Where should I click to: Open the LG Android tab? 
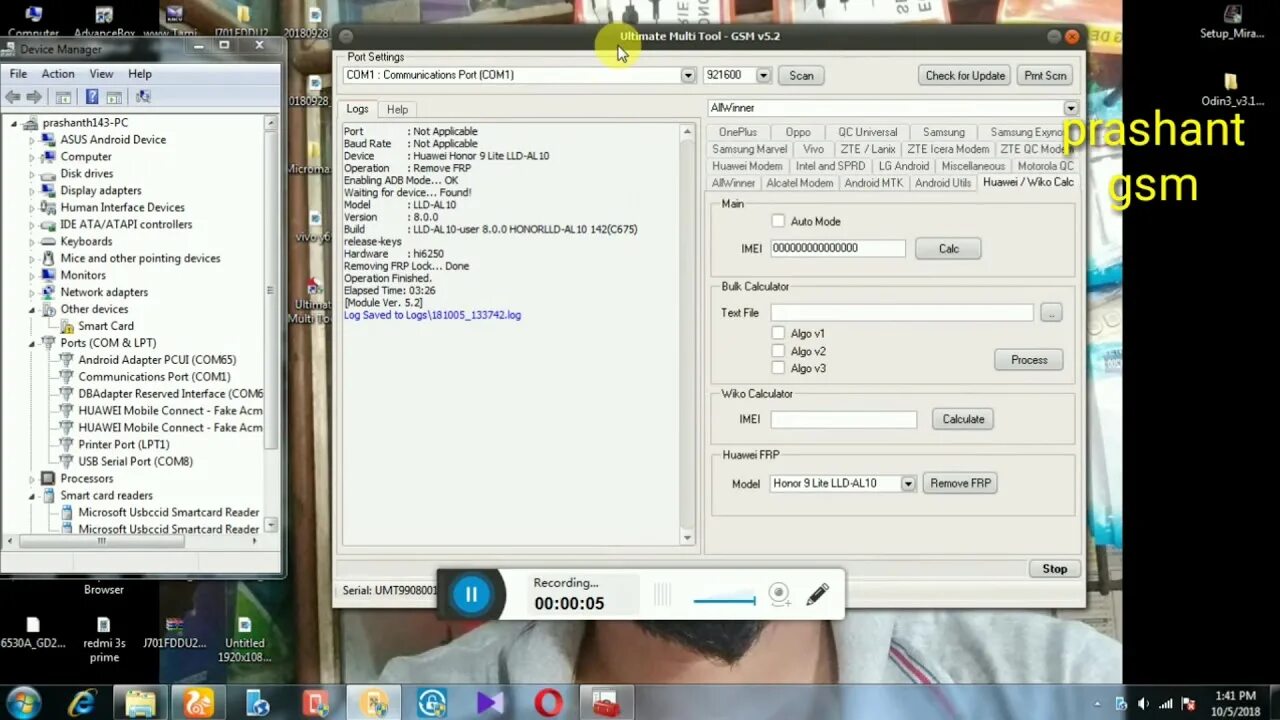pos(904,166)
